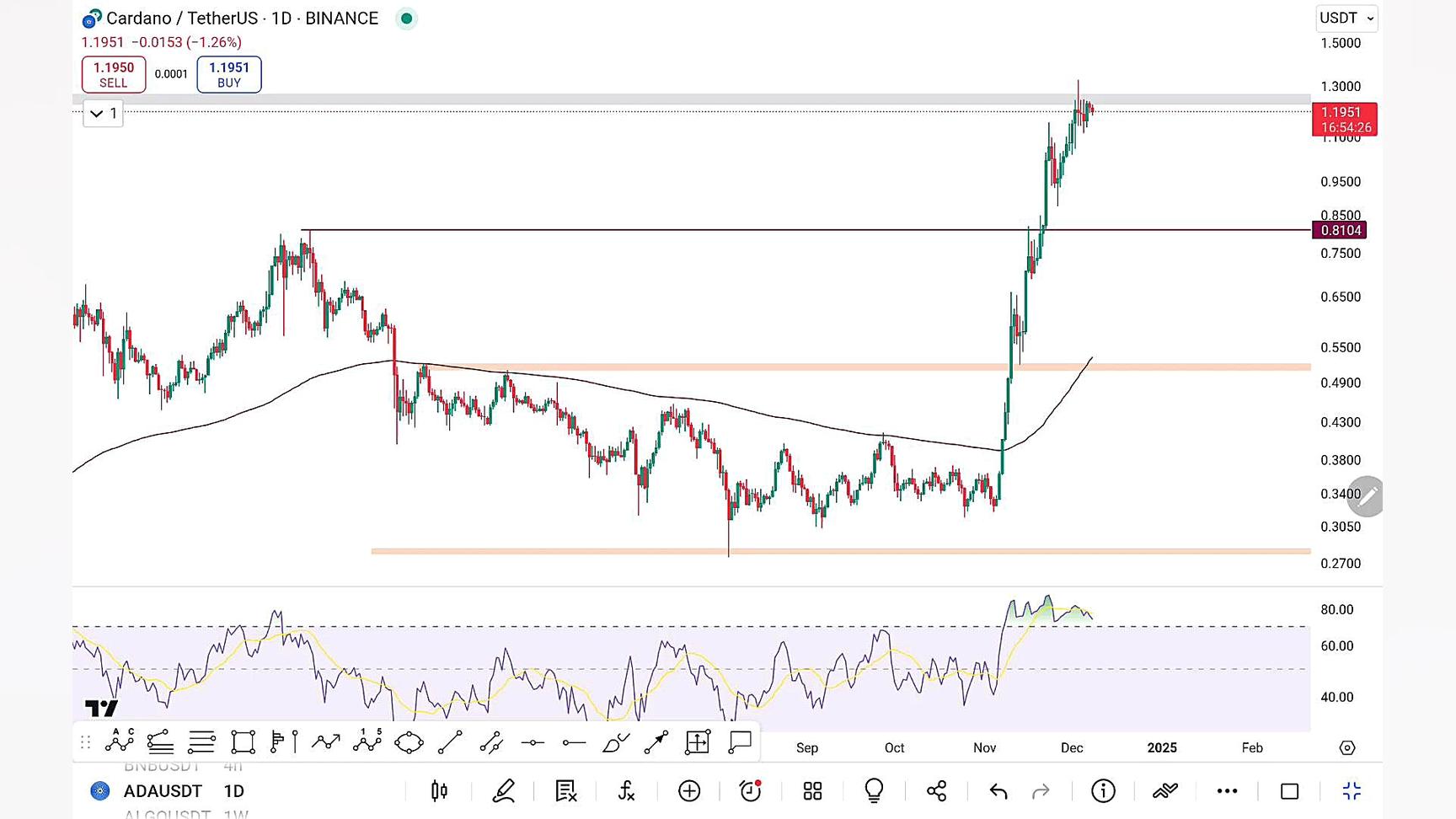Tap the Dec label on time axis
This screenshot has height=819, width=1456.
pos(1072,748)
